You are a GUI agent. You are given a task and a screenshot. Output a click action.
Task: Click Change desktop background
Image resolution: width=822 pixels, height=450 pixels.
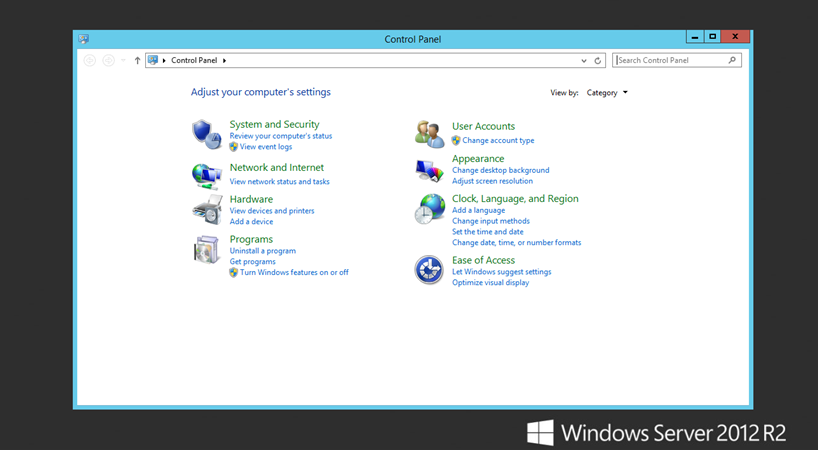501,170
